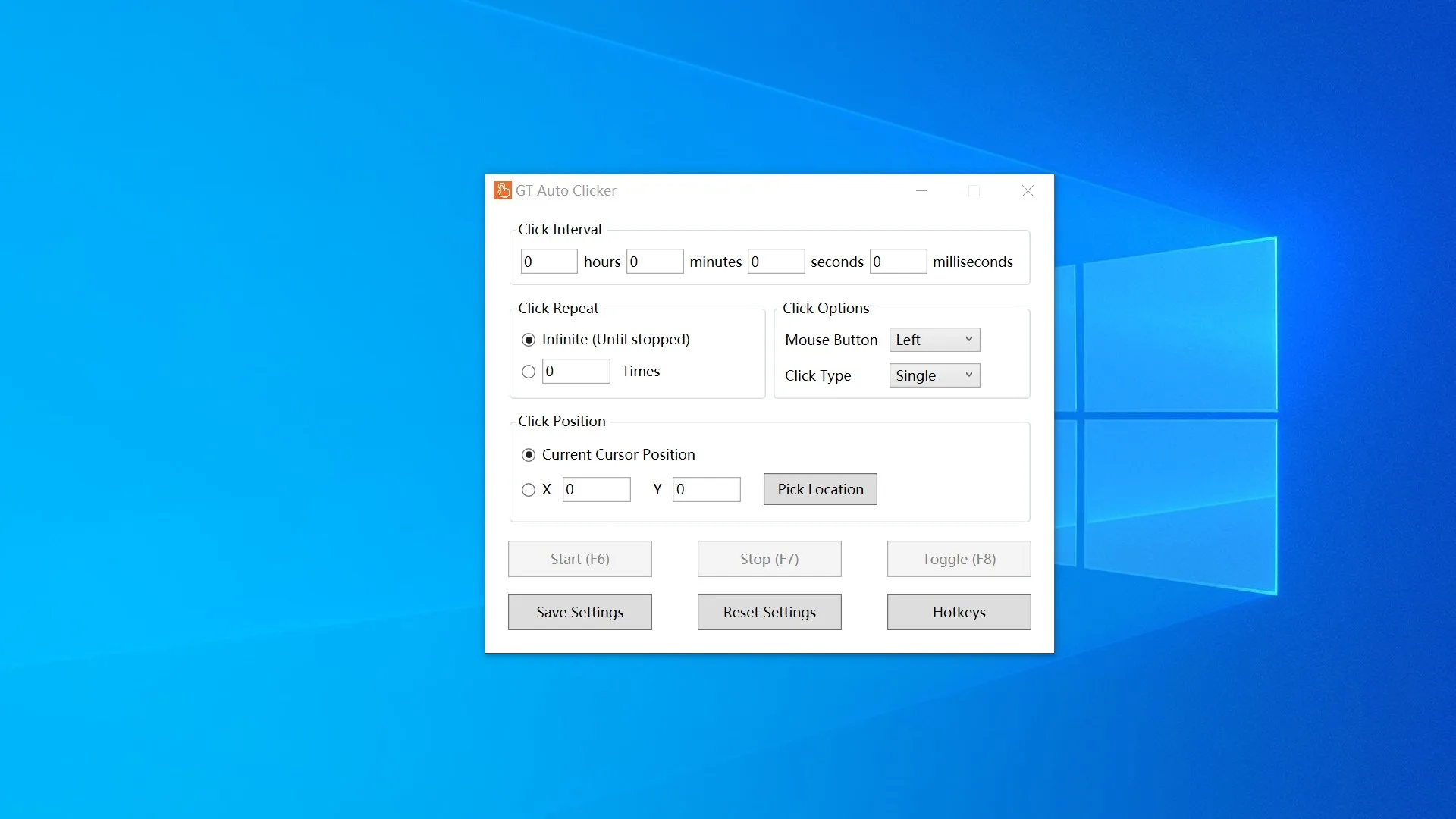Focus the milliseconds interval field
The width and height of the screenshot is (1456, 819).
[x=898, y=262]
